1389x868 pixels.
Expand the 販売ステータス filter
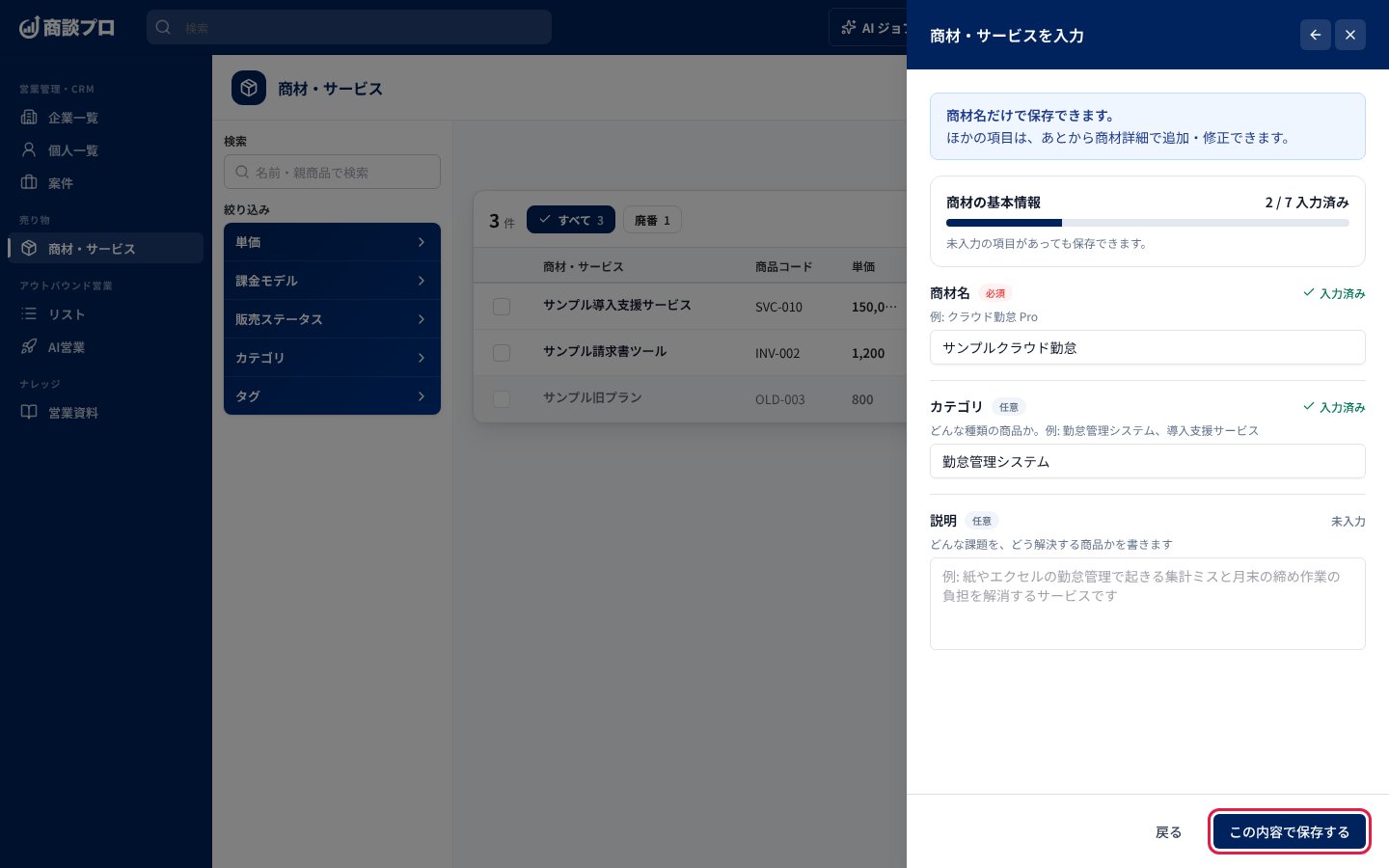click(332, 319)
